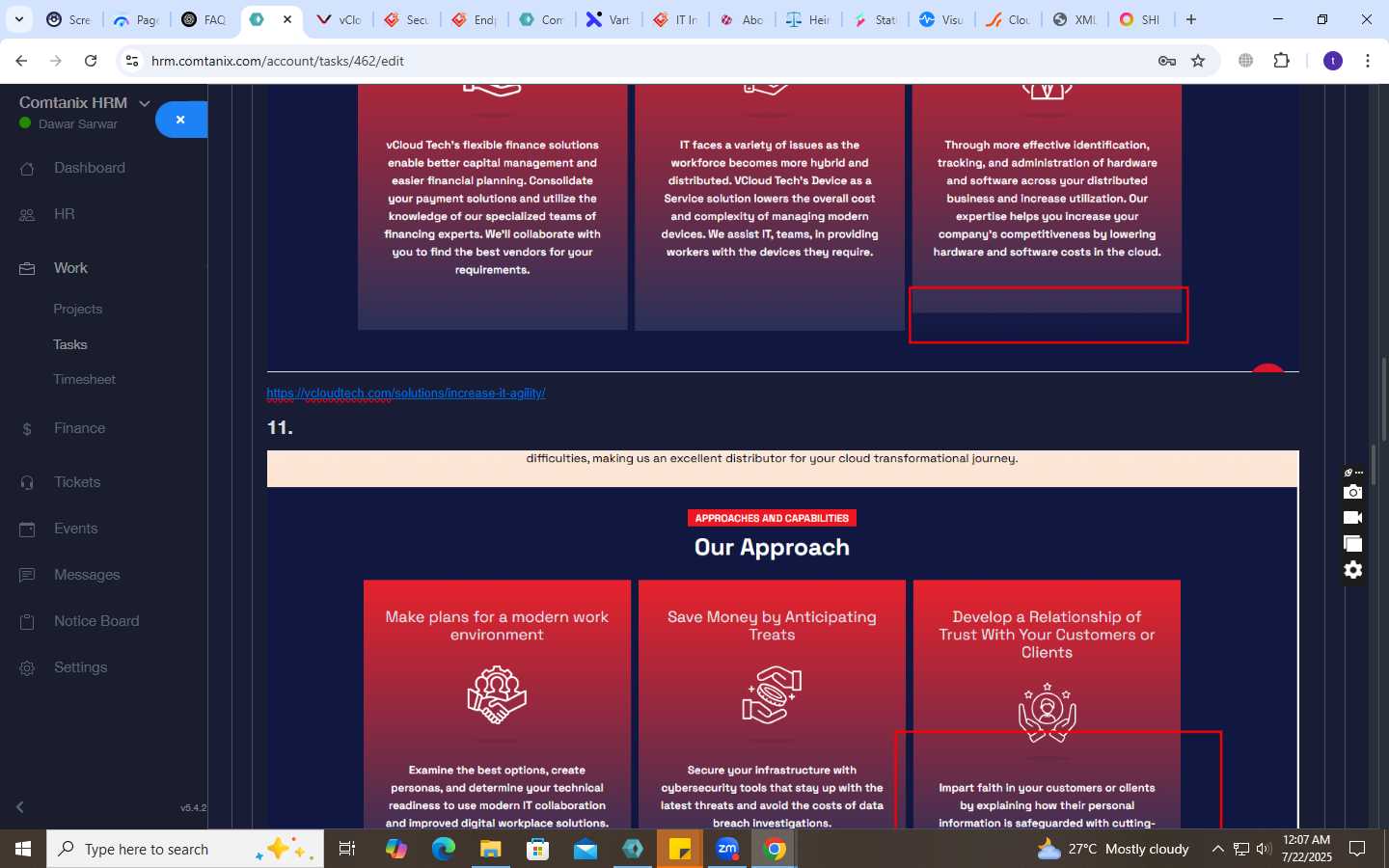The height and width of the screenshot is (868, 1389).
Task: Close the active browser tab
Action: click(x=287, y=19)
